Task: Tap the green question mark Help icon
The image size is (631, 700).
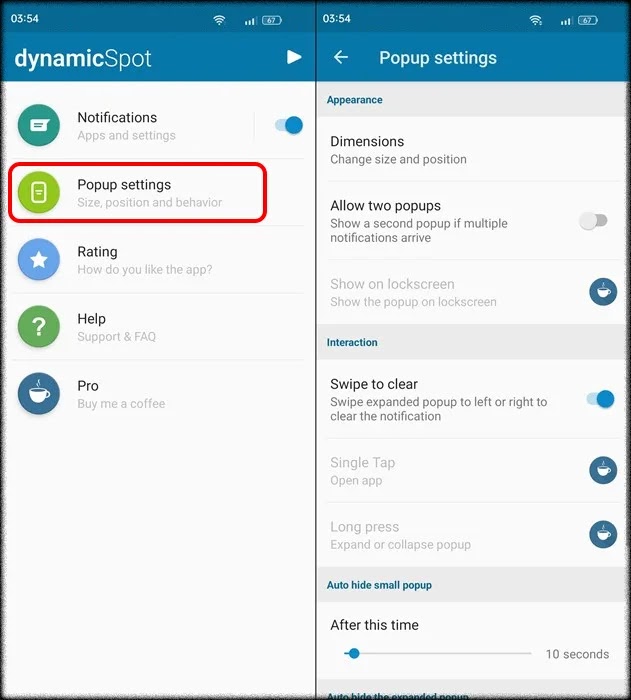Action: (39, 326)
